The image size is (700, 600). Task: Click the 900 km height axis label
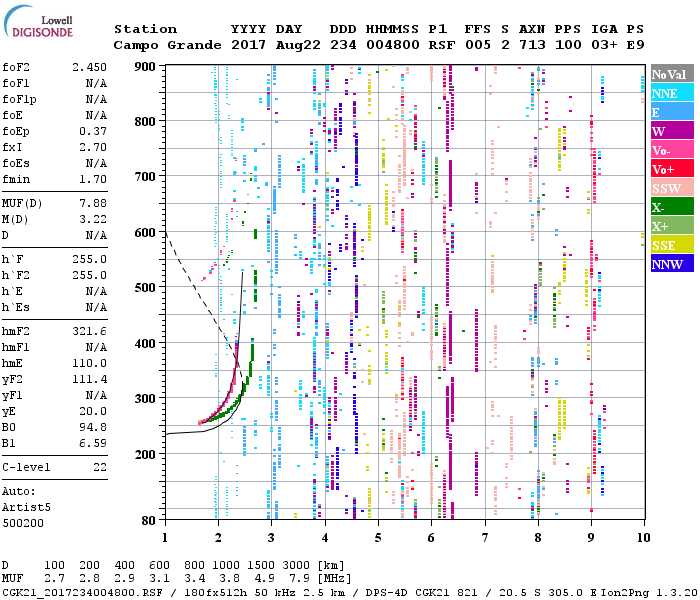point(147,67)
